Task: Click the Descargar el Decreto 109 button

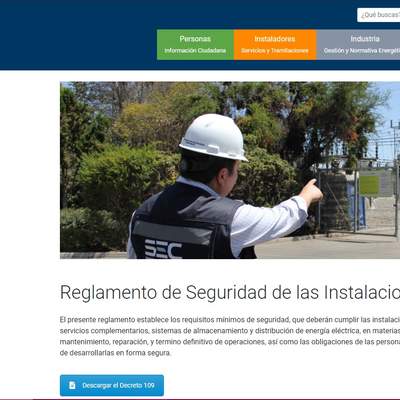Action: [x=112, y=385]
